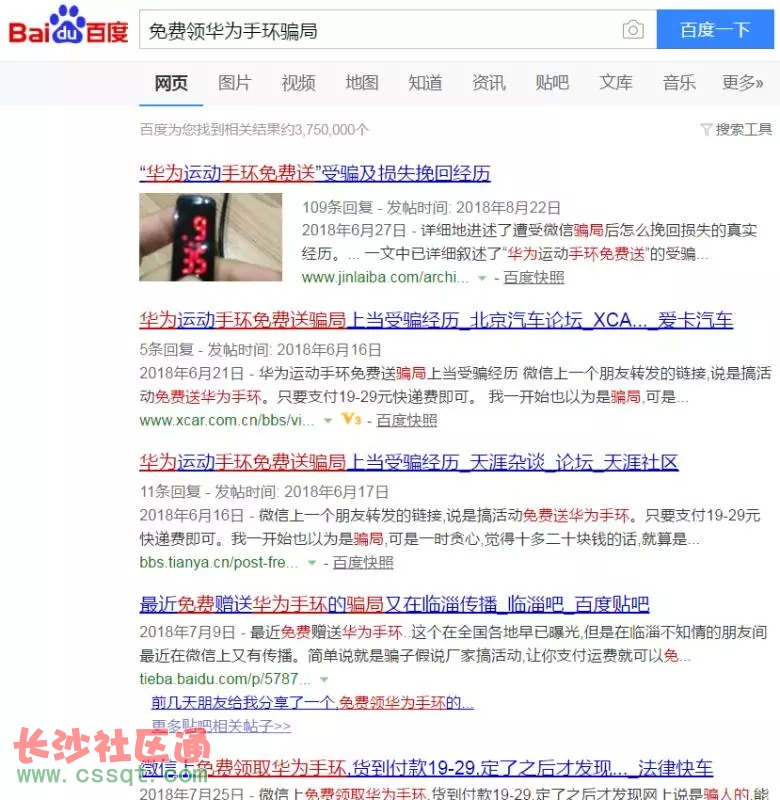Open the 贴吧 tab
The height and width of the screenshot is (800, 780).
point(551,83)
